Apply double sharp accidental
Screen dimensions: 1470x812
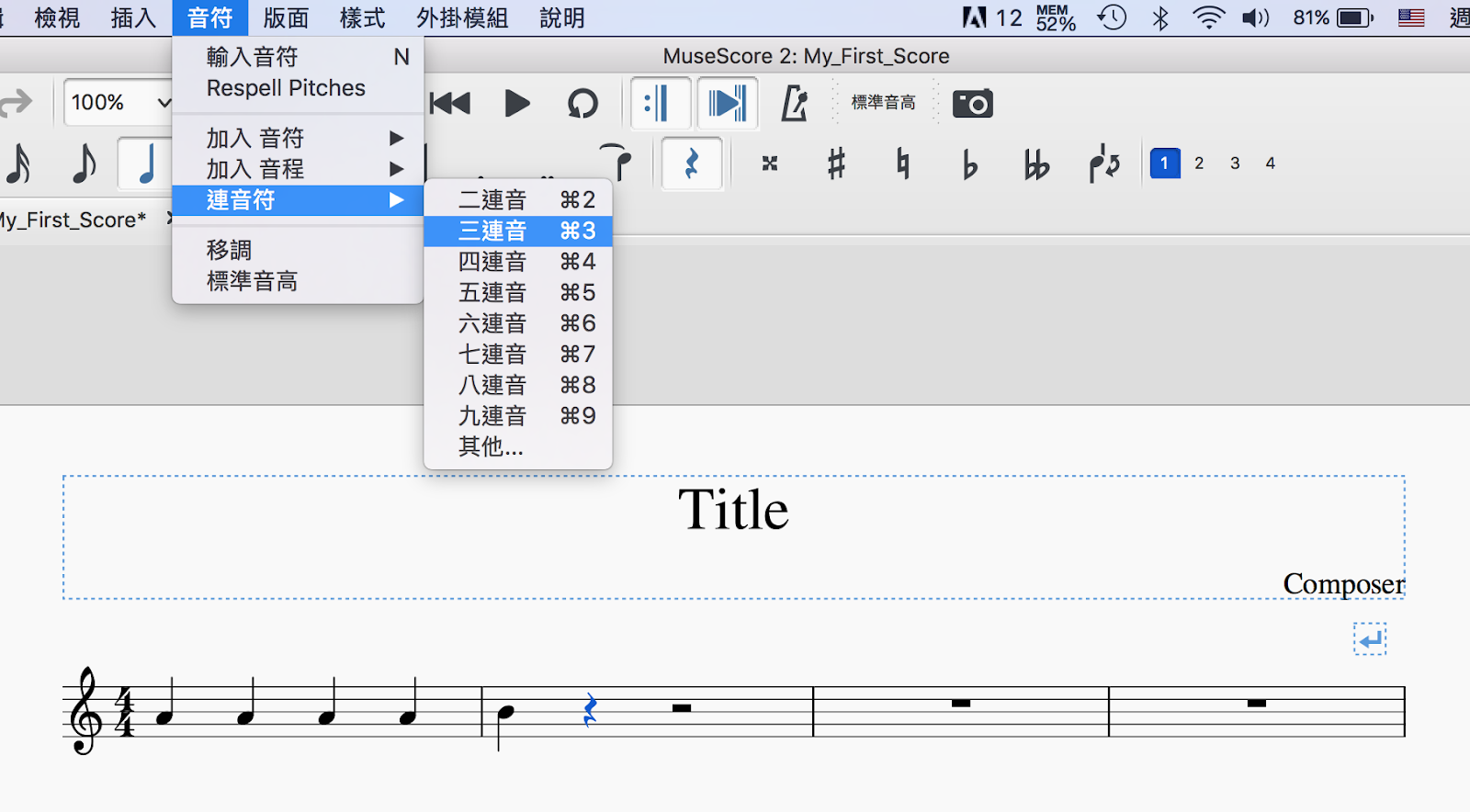click(x=770, y=164)
